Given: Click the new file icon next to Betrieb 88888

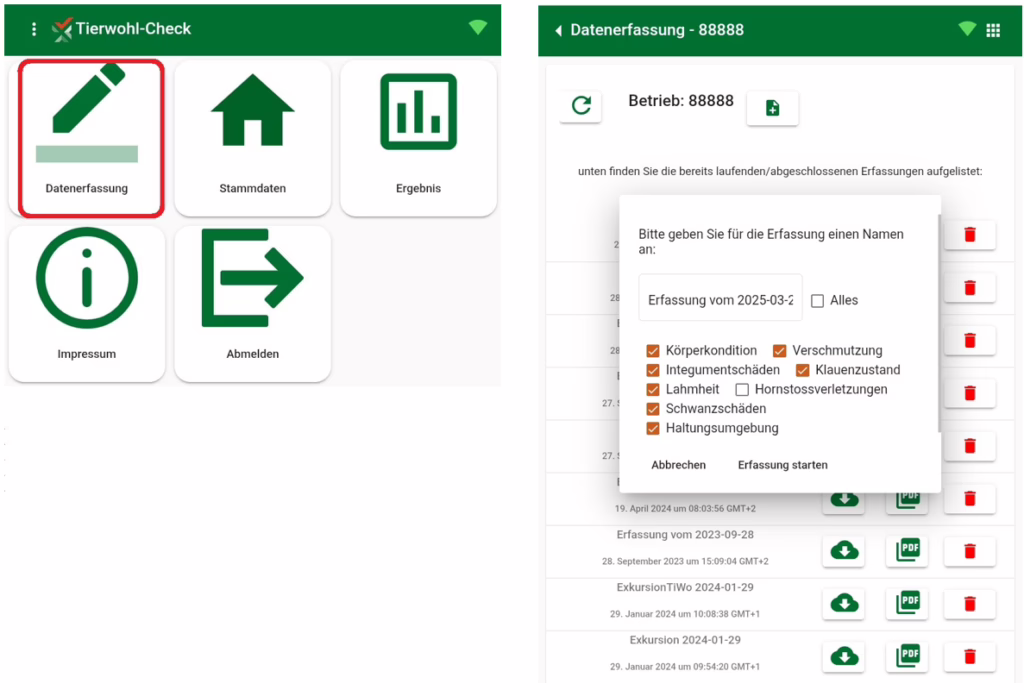Looking at the screenshot, I should 772,108.
